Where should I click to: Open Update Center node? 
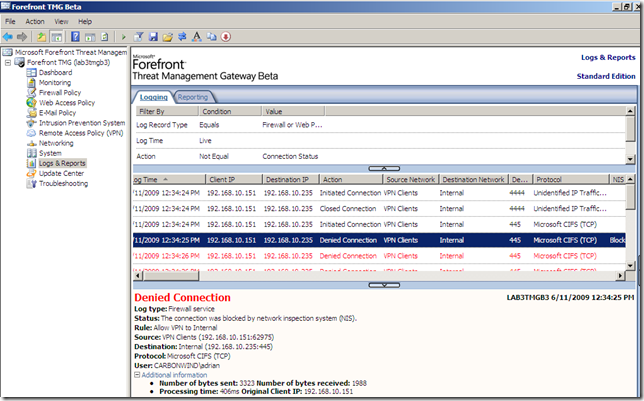(61, 173)
